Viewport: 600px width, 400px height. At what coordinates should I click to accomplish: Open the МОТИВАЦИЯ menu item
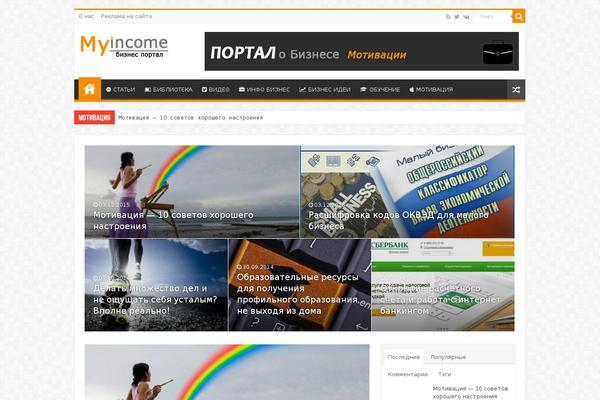(431, 90)
